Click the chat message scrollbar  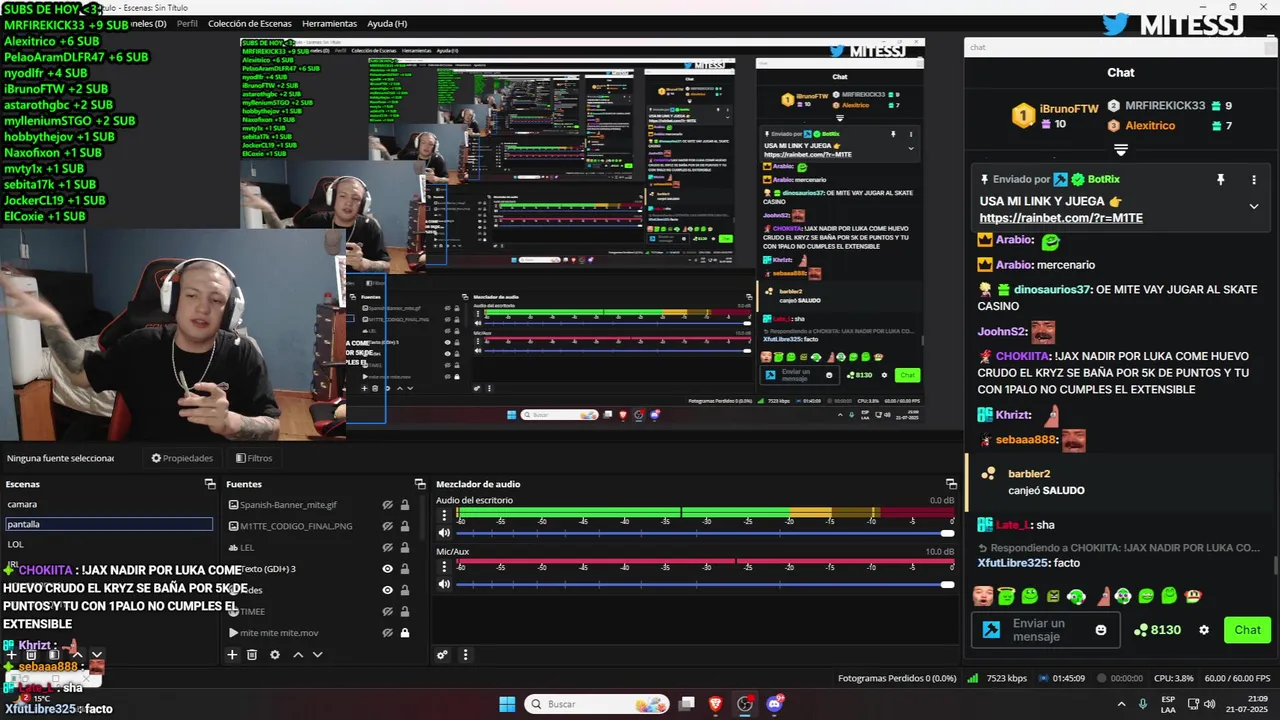click(x=1274, y=567)
